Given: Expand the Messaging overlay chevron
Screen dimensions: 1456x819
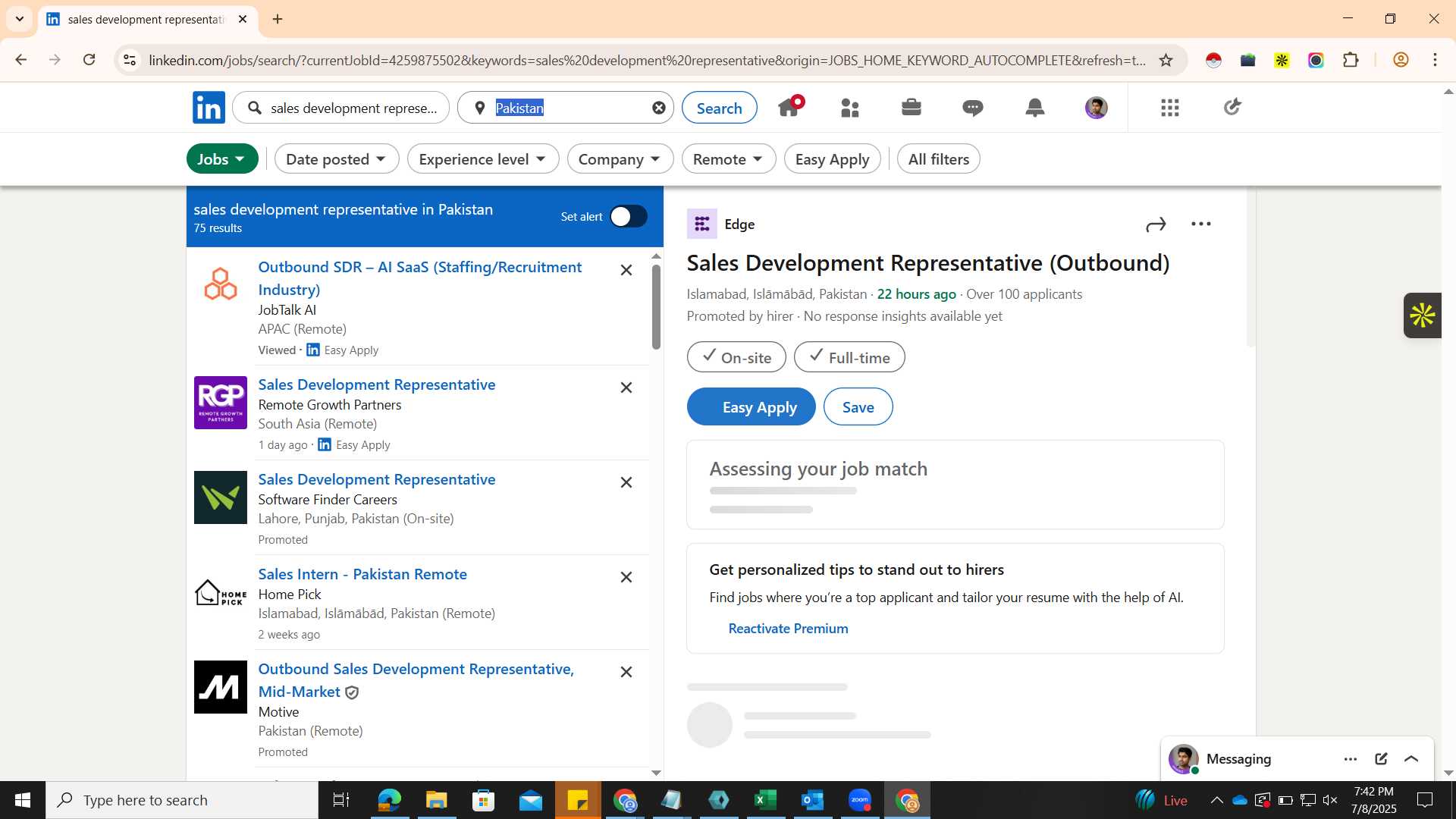Looking at the screenshot, I should [x=1411, y=759].
